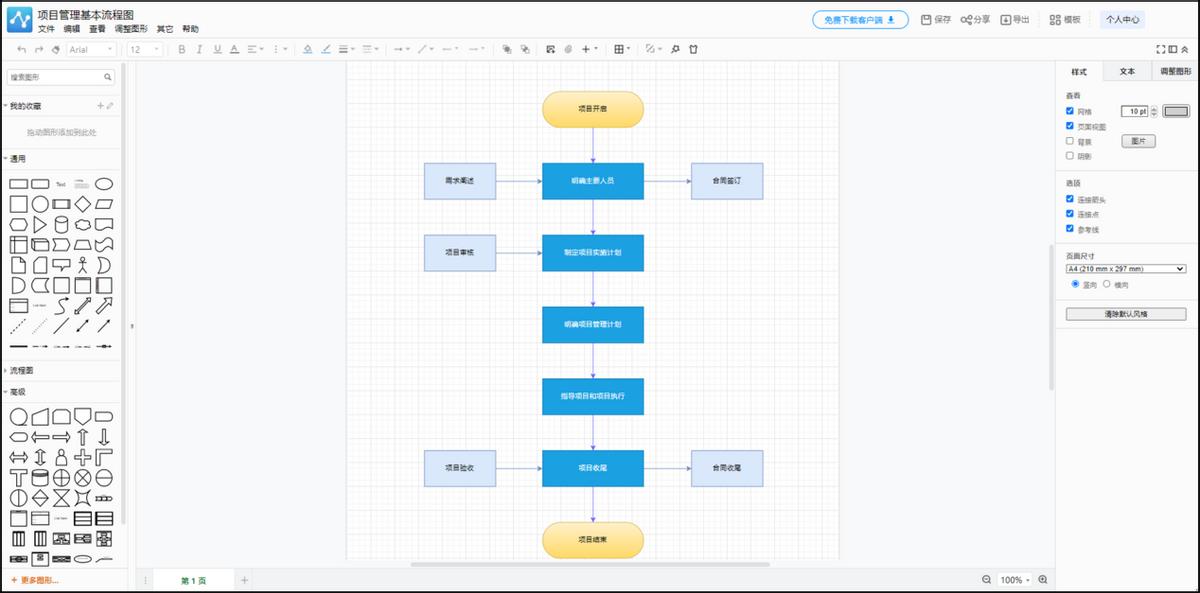Open the A4 page size dropdown
The width and height of the screenshot is (1200, 593).
[1125, 269]
